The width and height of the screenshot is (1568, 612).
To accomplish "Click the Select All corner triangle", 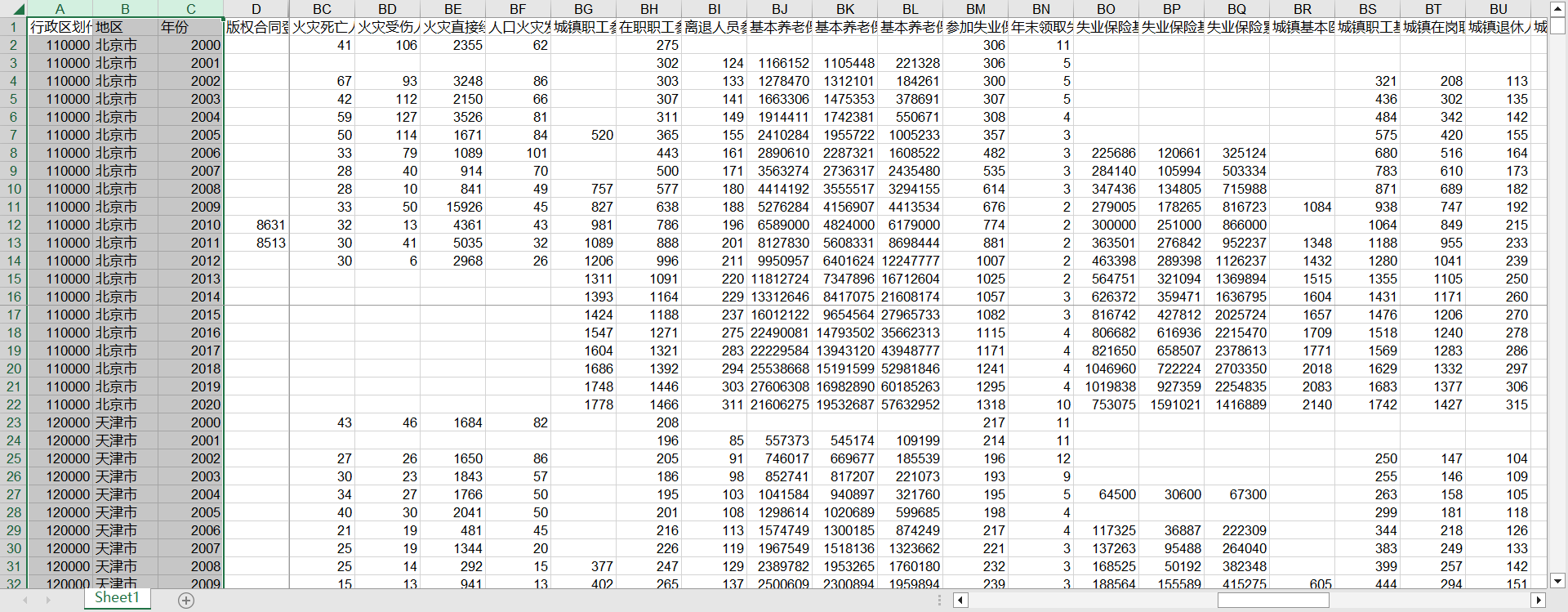I will 18,10.
